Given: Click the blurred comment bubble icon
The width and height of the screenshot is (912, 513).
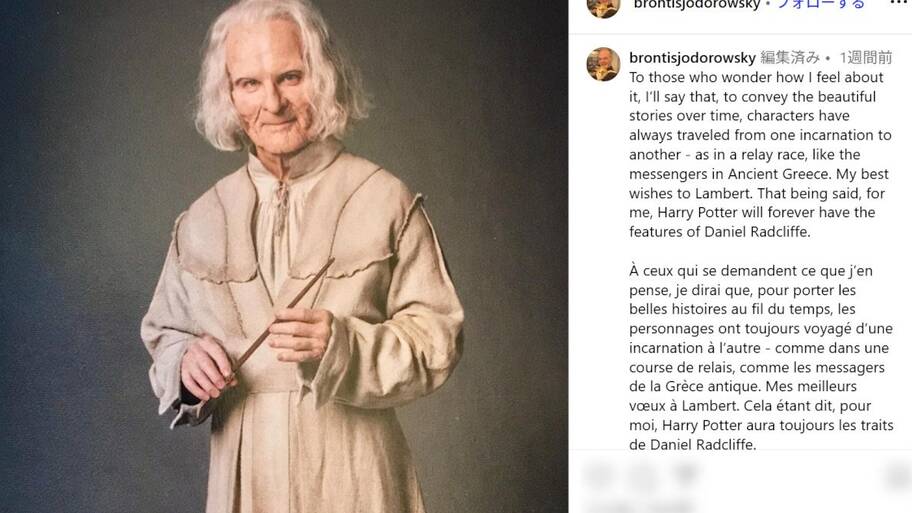Looking at the screenshot, I should pyautogui.click(x=640, y=475).
